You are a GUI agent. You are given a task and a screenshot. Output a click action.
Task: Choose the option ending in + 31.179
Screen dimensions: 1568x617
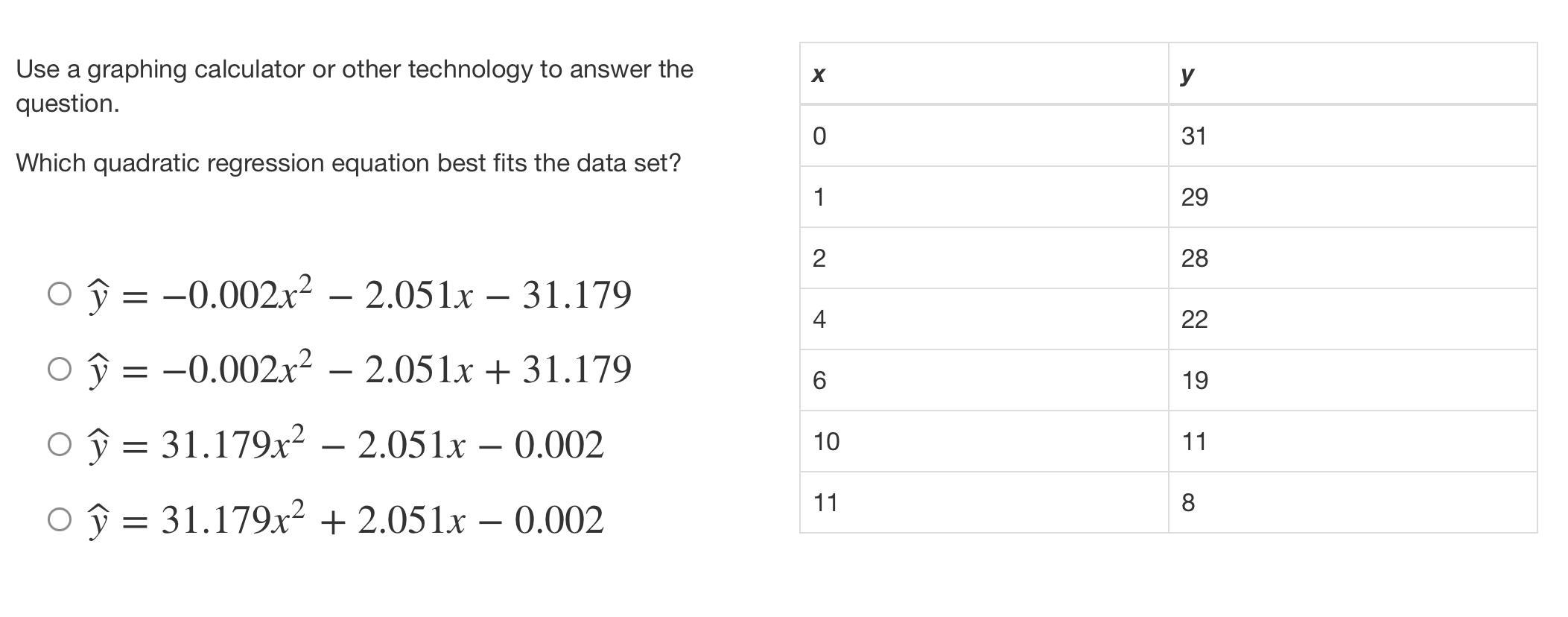[x=60, y=369]
